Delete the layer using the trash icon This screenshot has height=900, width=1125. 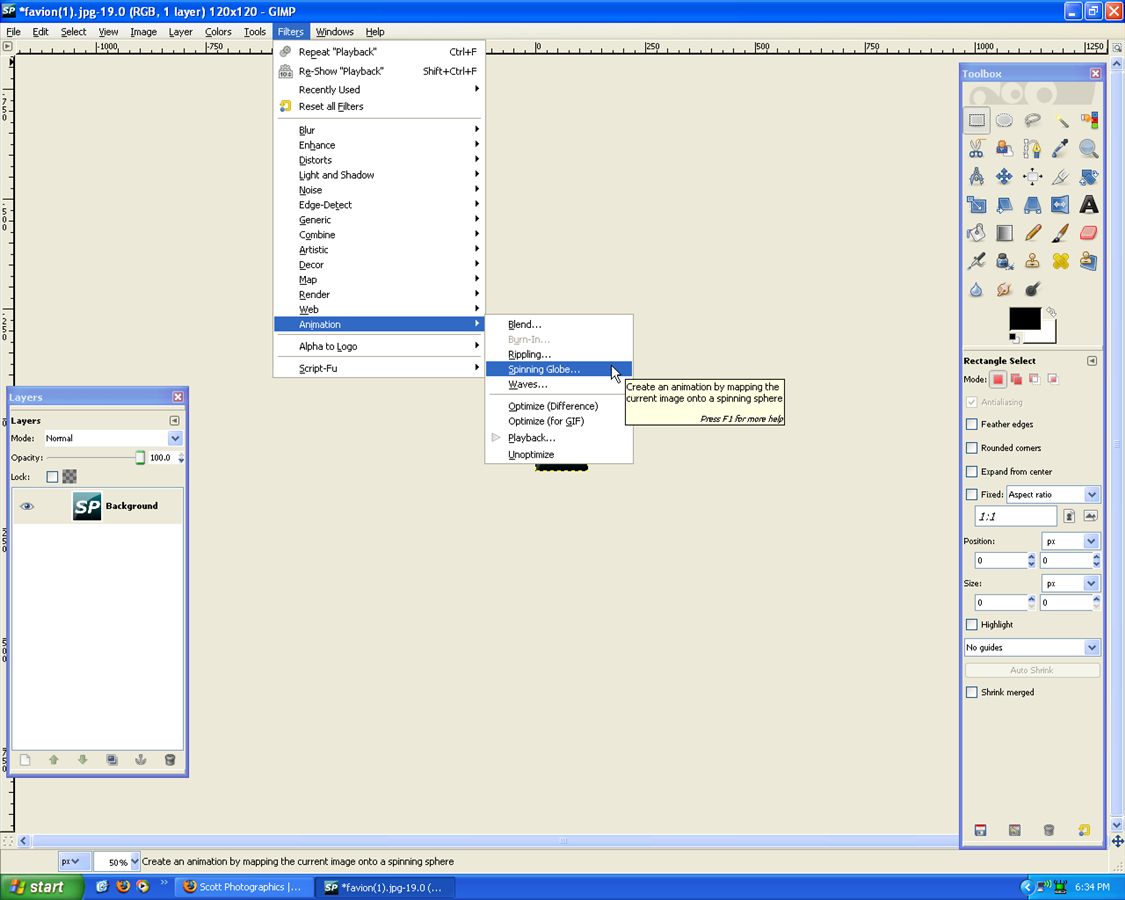pos(170,760)
